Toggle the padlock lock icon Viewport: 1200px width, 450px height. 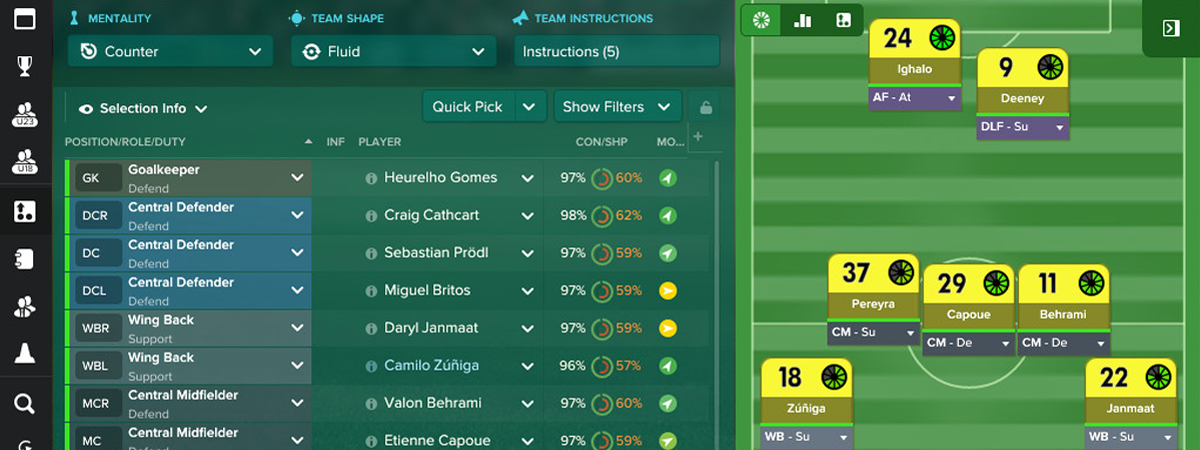(x=706, y=107)
